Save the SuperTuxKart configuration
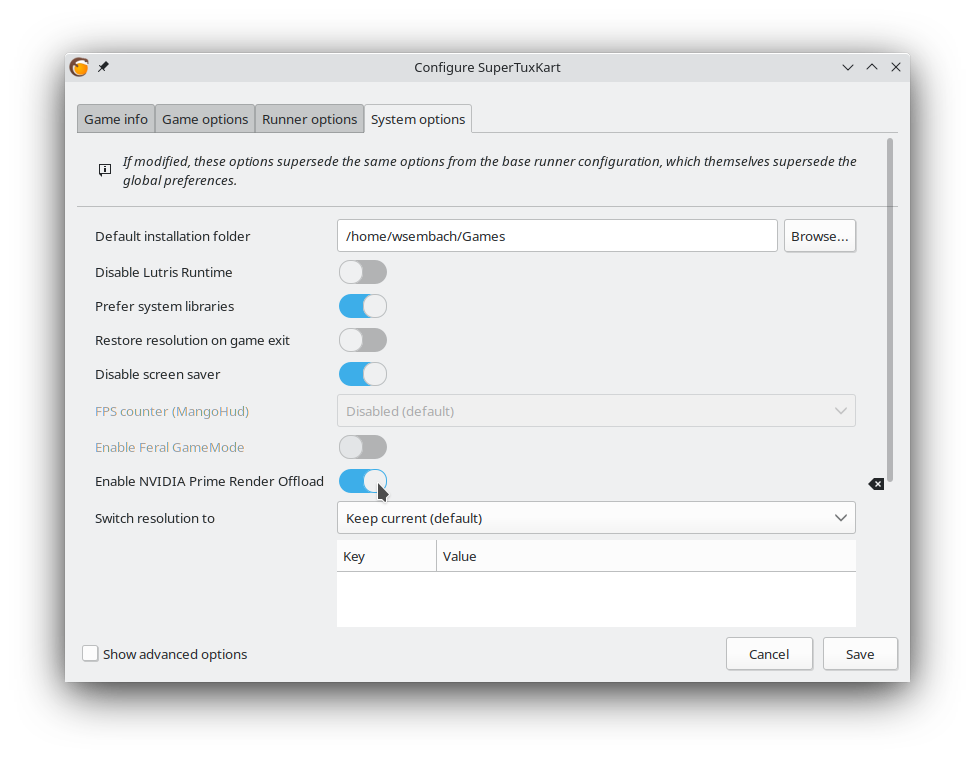975x759 pixels. click(x=860, y=653)
